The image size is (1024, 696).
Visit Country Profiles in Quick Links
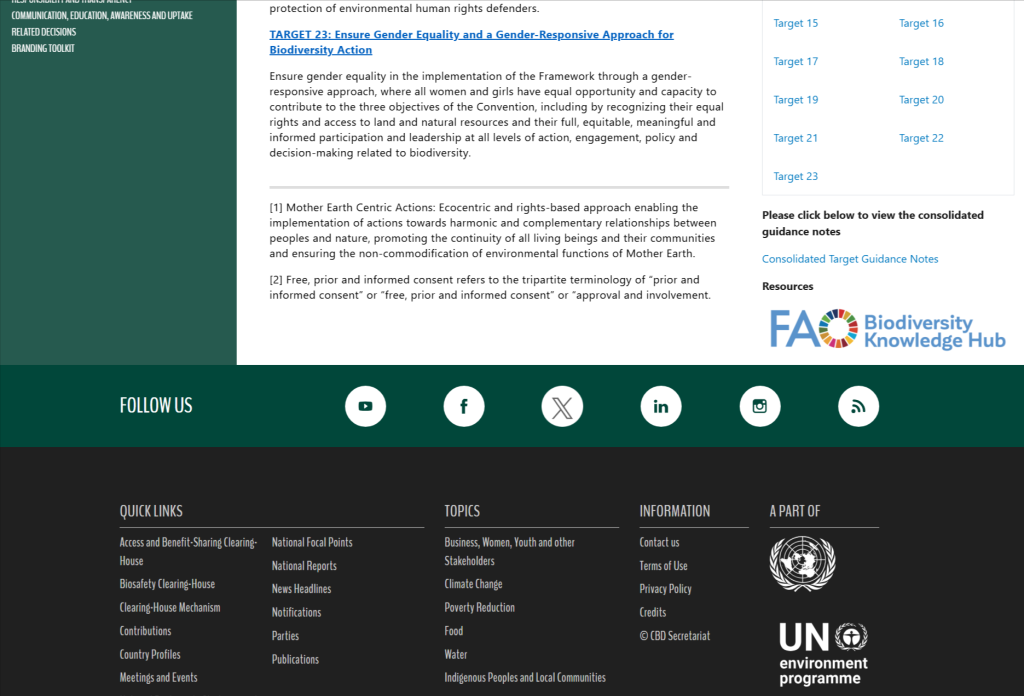(150, 654)
